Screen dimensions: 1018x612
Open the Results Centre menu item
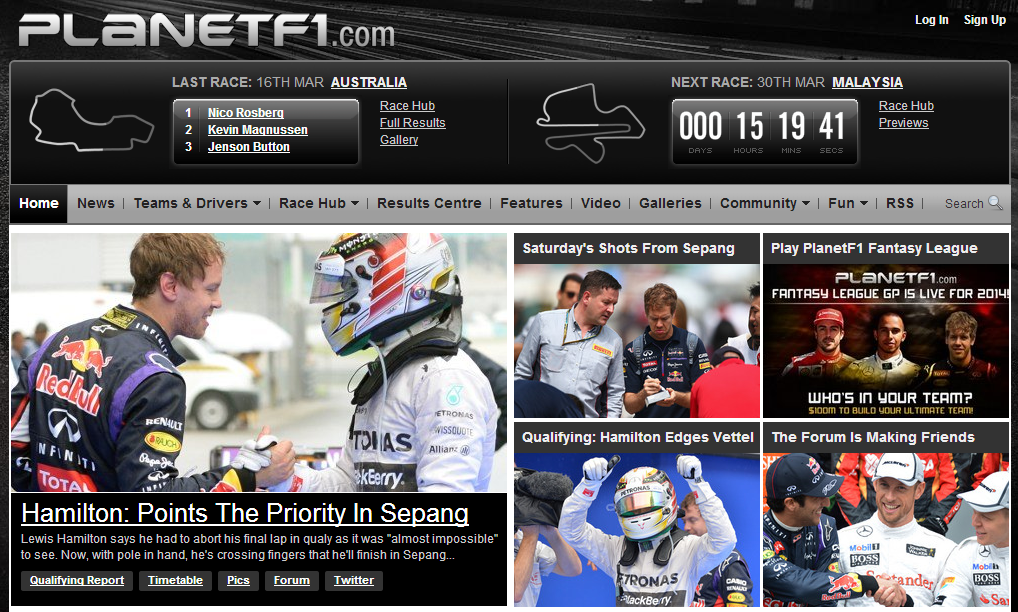tap(429, 203)
